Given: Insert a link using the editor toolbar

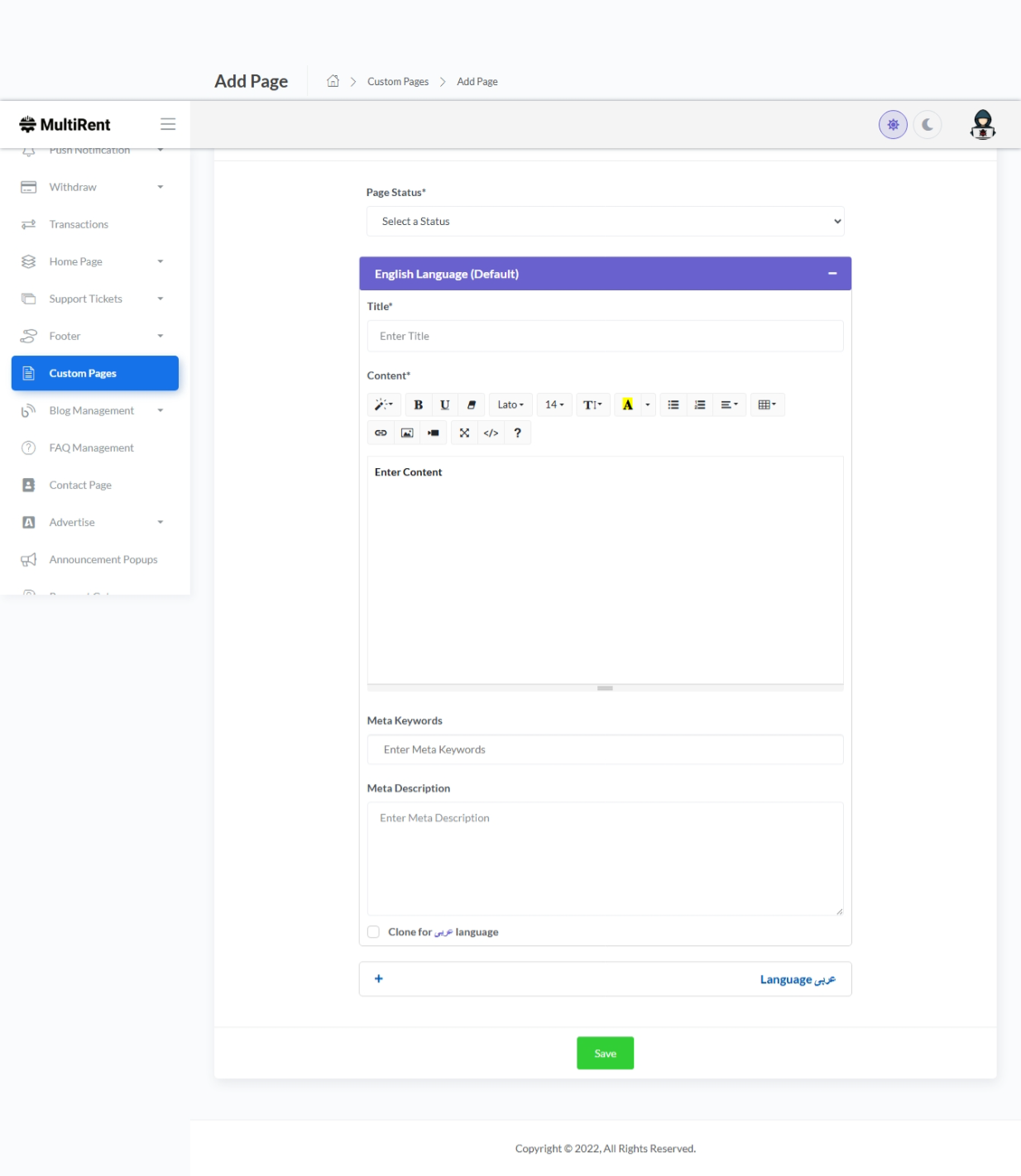Looking at the screenshot, I should pyautogui.click(x=381, y=433).
